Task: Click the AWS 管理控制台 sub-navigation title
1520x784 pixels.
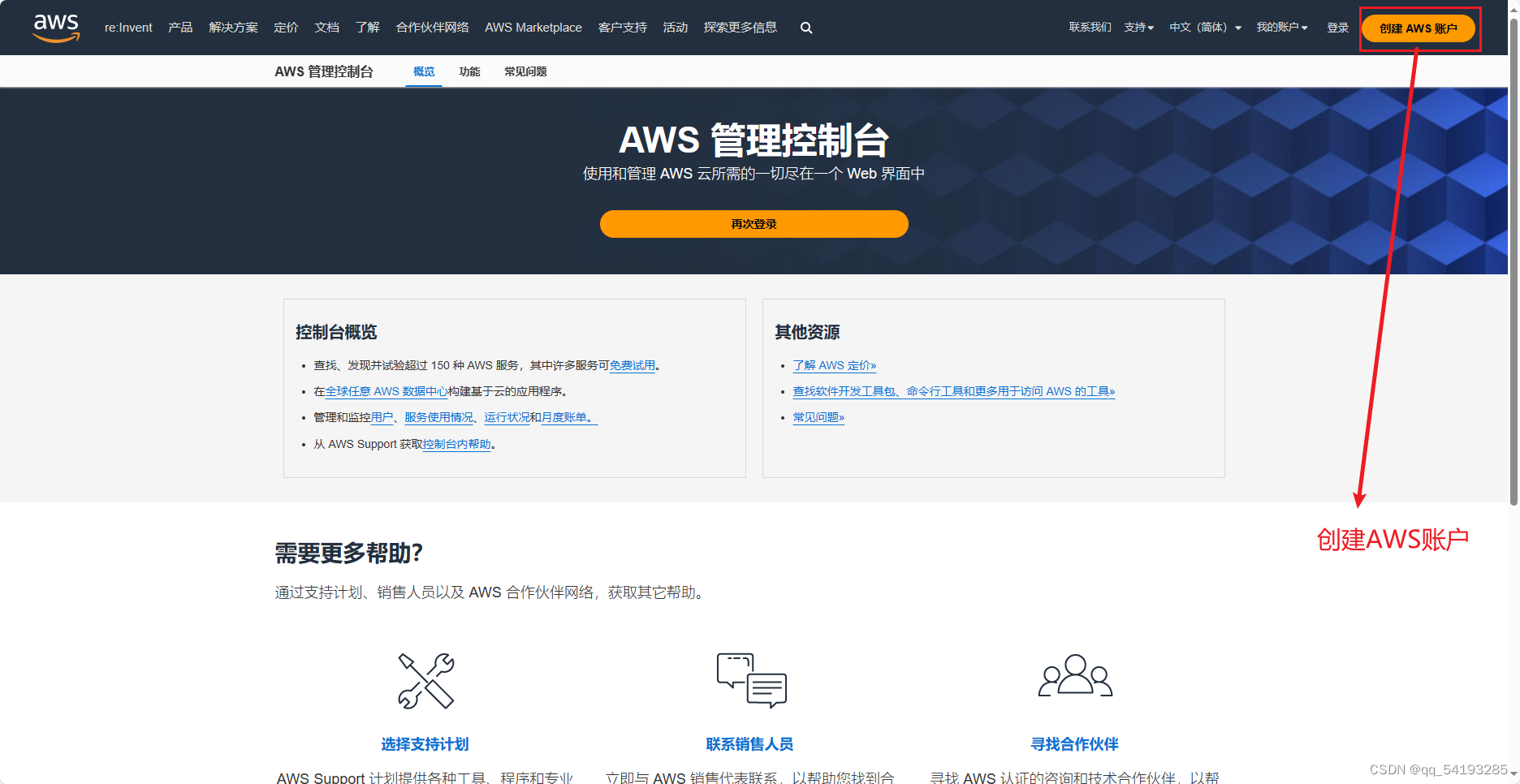Action: click(x=324, y=71)
